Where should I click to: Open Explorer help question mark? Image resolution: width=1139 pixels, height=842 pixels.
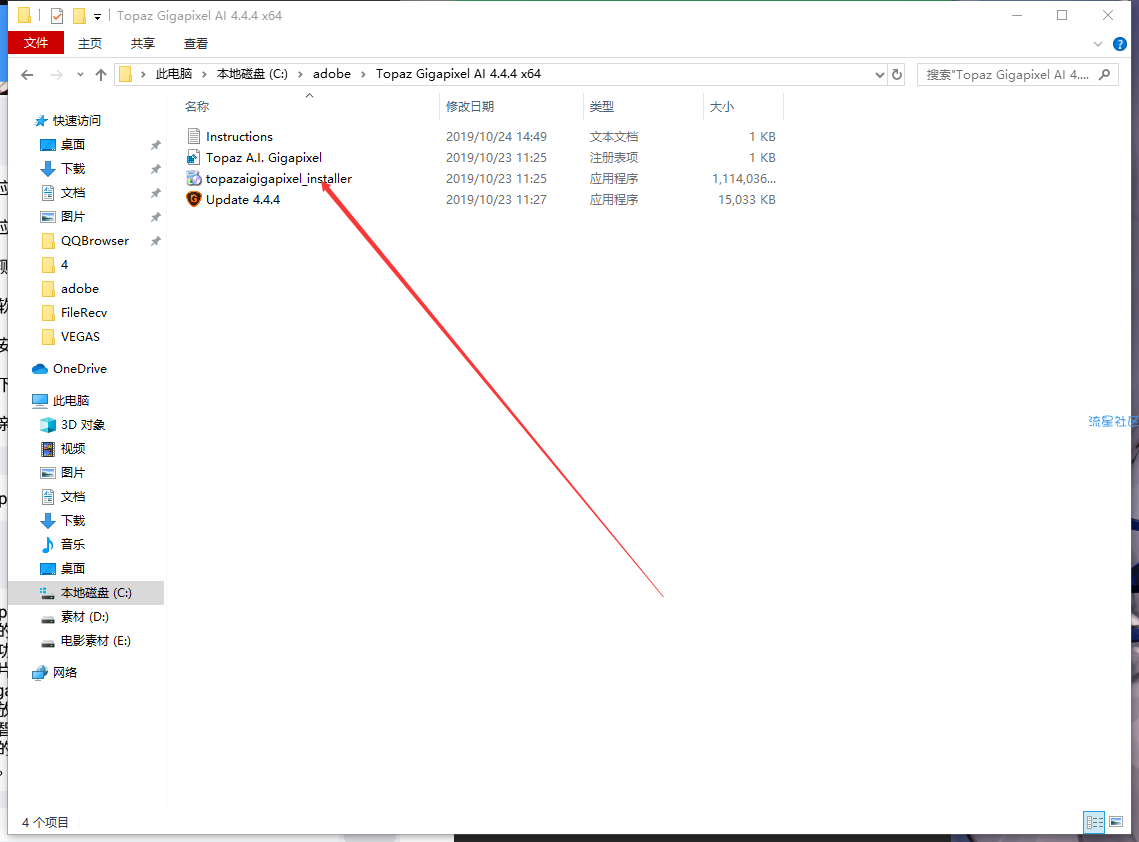[1119, 44]
